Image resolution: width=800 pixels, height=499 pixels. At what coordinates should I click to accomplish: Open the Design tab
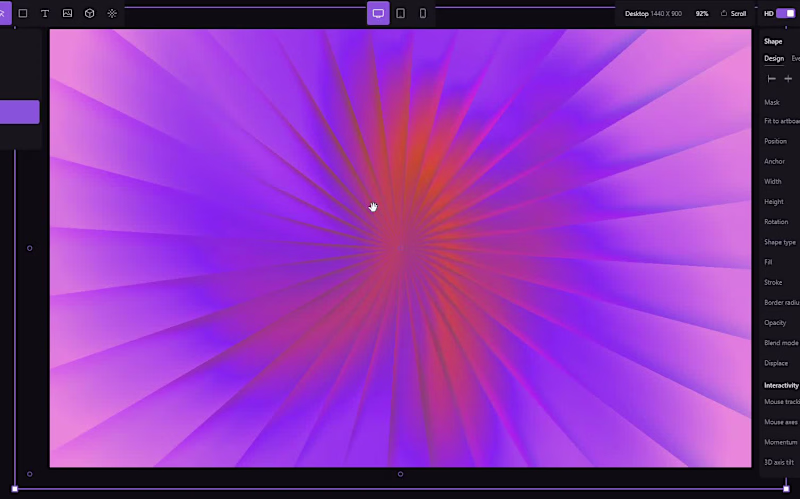pyautogui.click(x=774, y=58)
